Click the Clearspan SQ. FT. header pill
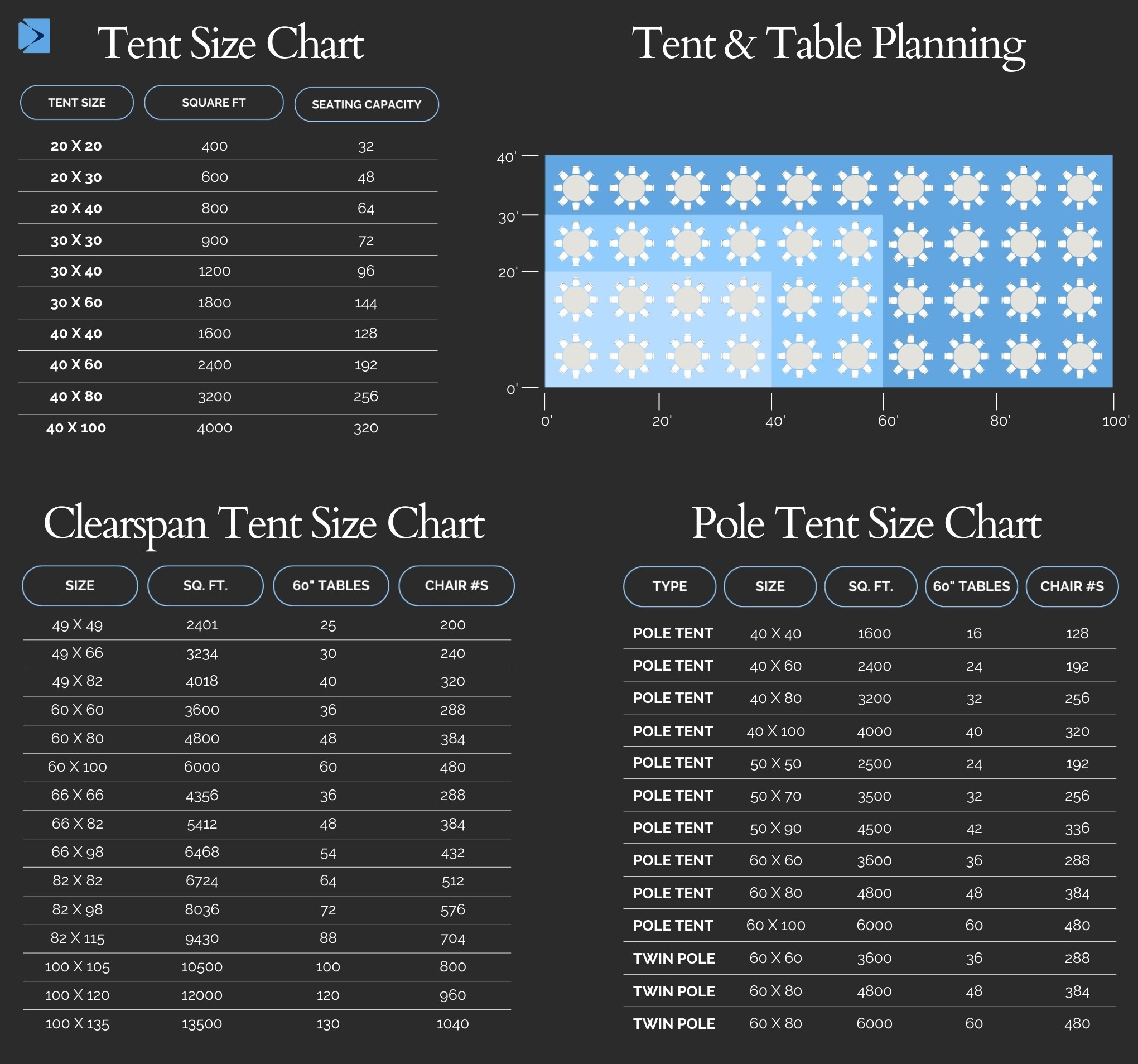This screenshot has height=1064, width=1138. (x=205, y=585)
